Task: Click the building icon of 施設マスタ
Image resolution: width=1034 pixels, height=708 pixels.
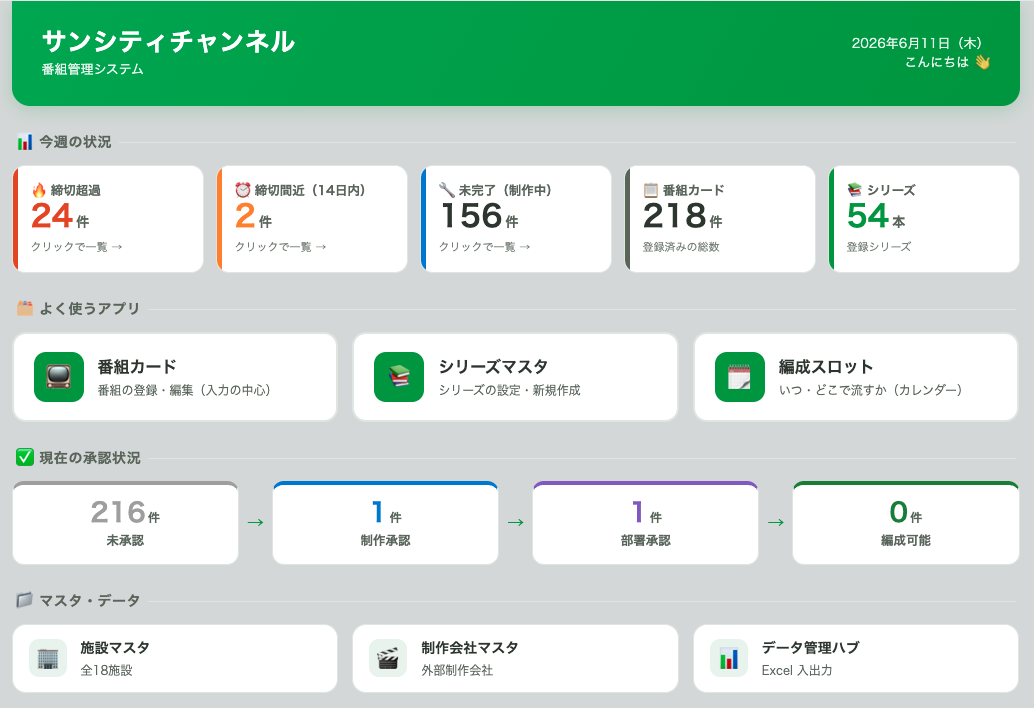Action: pos(48,658)
